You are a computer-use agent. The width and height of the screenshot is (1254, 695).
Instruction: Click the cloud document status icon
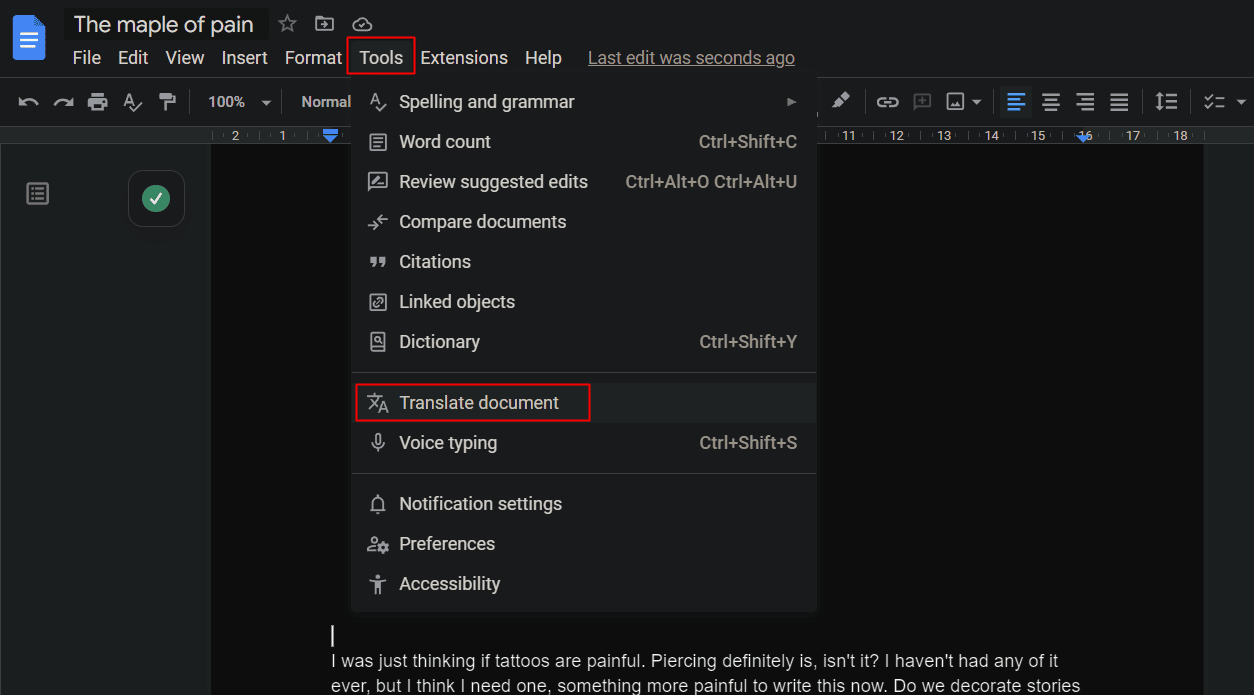[x=362, y=24]
